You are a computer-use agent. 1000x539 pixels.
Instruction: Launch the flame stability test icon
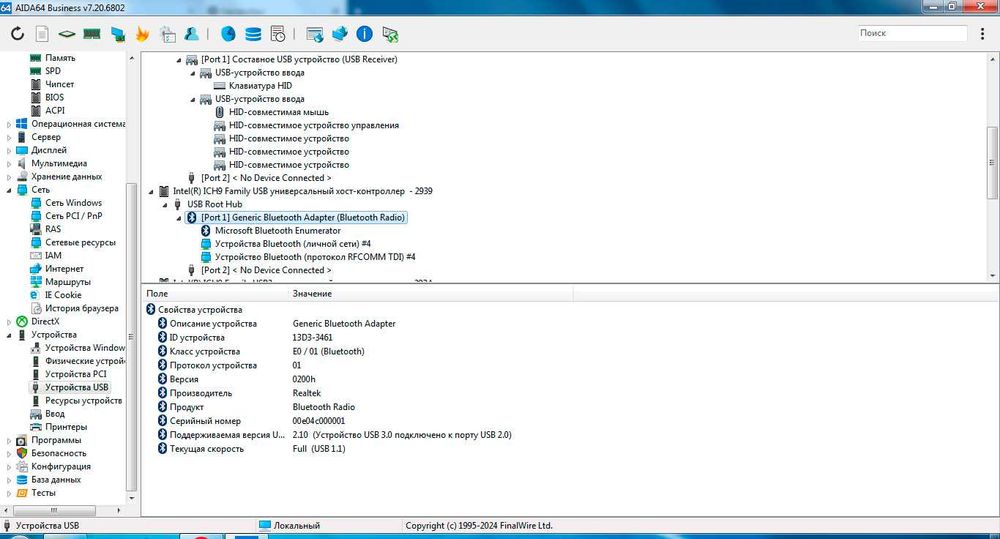point(142,34)
